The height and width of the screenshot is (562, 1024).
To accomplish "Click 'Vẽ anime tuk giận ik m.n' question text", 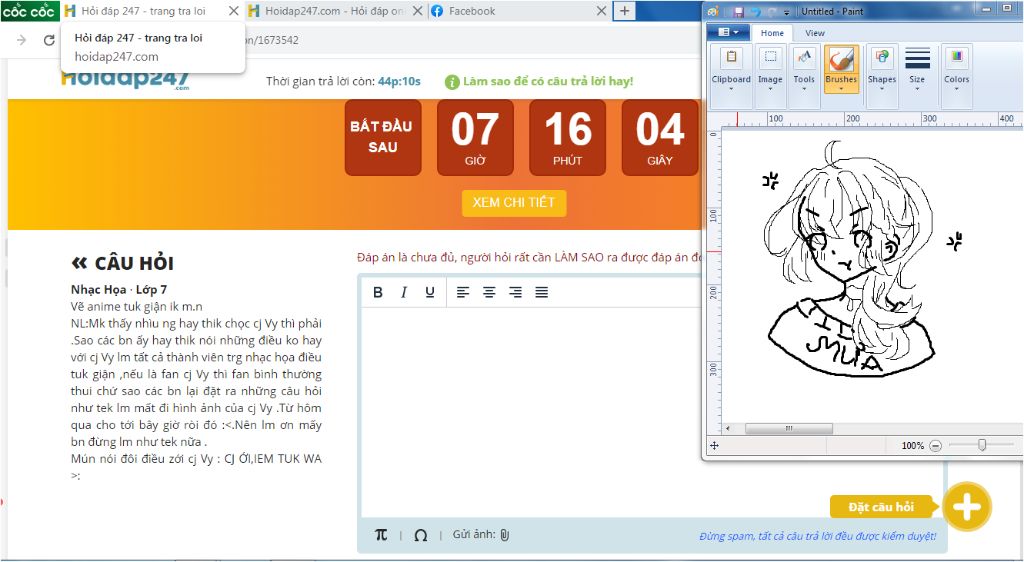I will (x=136, y=306).
